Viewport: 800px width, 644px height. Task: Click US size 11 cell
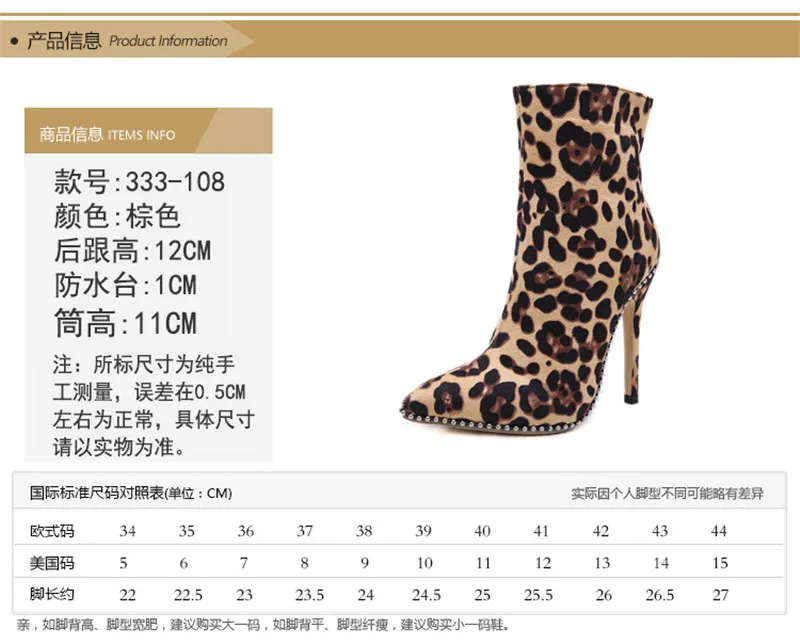tap(483, 563)
